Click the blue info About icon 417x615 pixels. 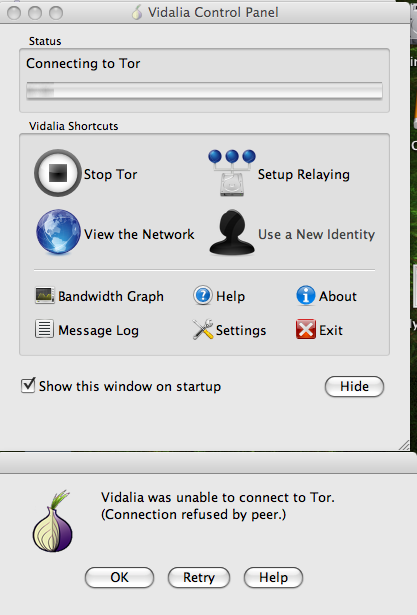pos(306,295)
